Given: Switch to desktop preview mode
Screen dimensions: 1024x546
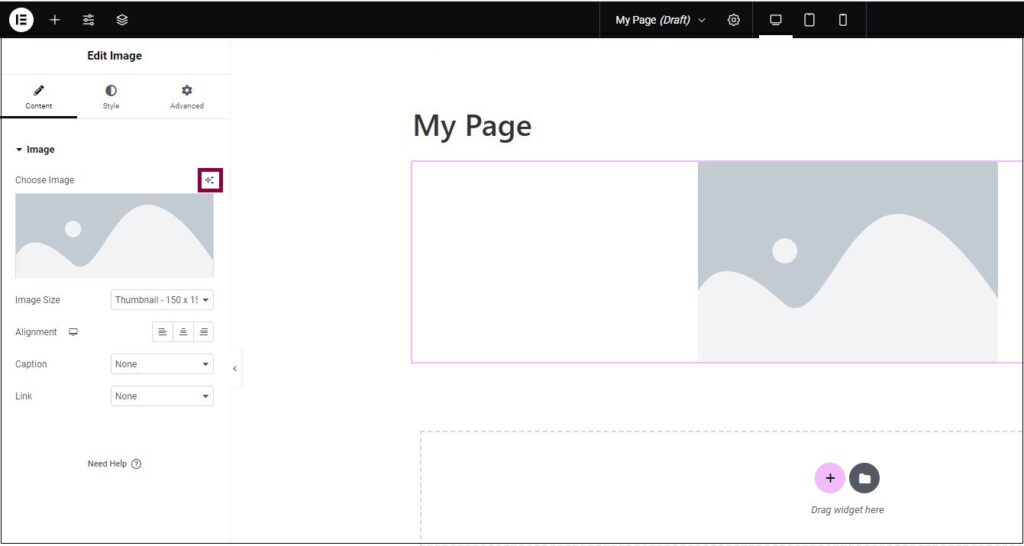Looking at the screenshot, I should [775, 20].
